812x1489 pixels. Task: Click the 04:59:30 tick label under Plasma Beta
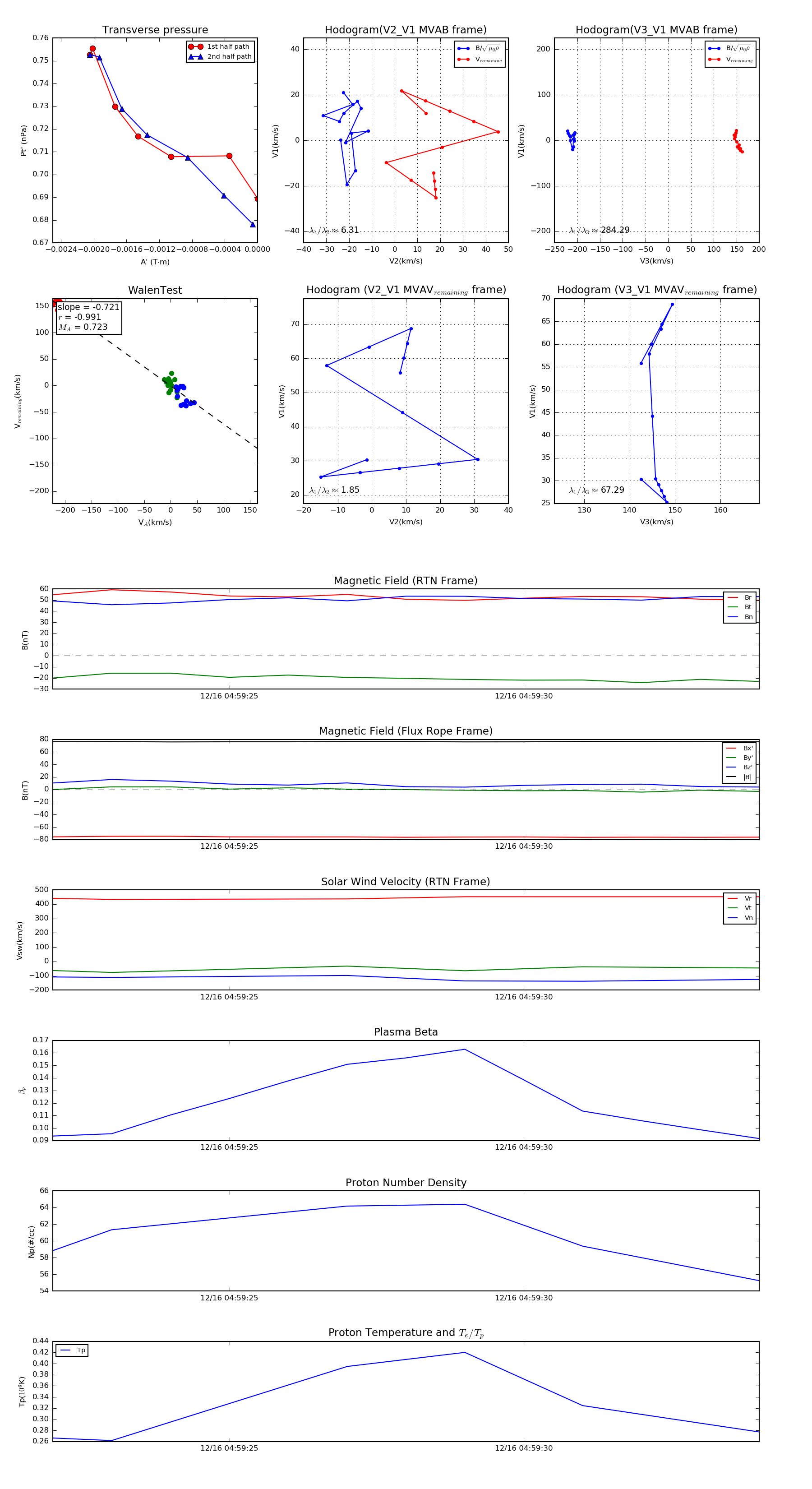[x=524, y=1147]
